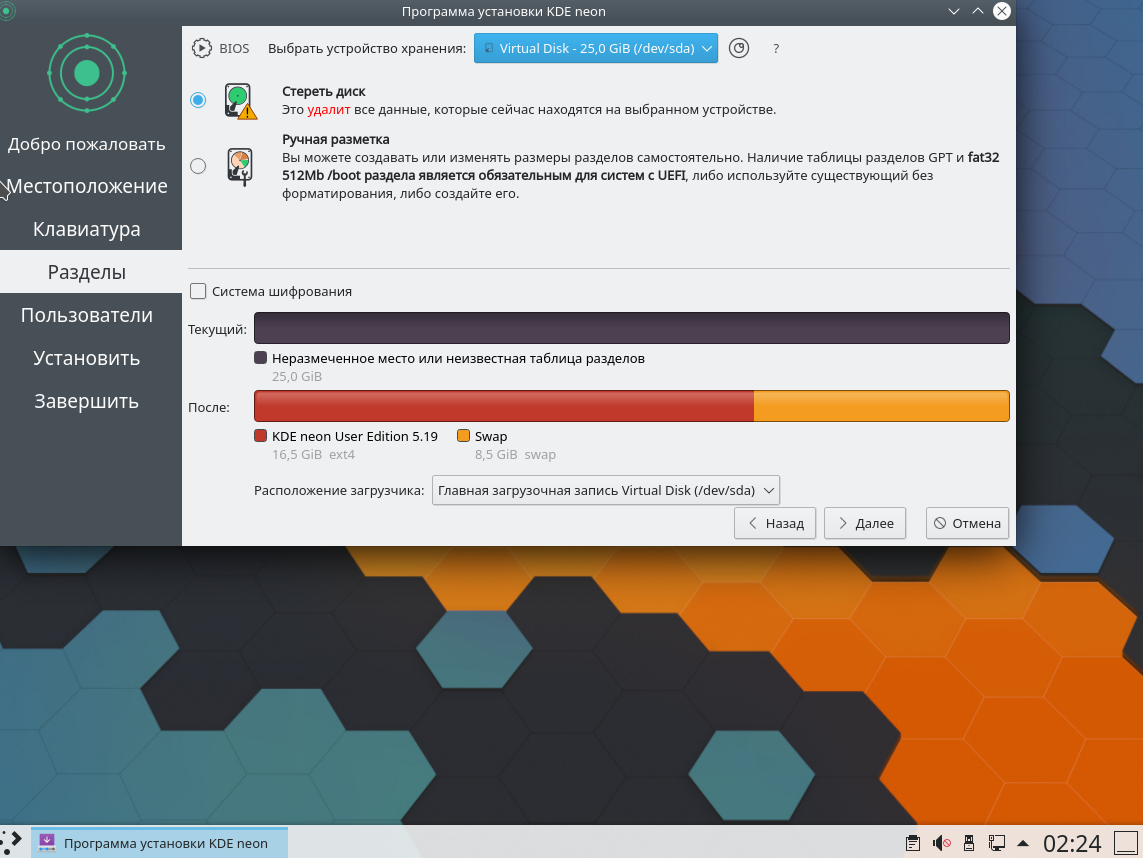Click the Выбрать устройство хранения label

[367, 48]
